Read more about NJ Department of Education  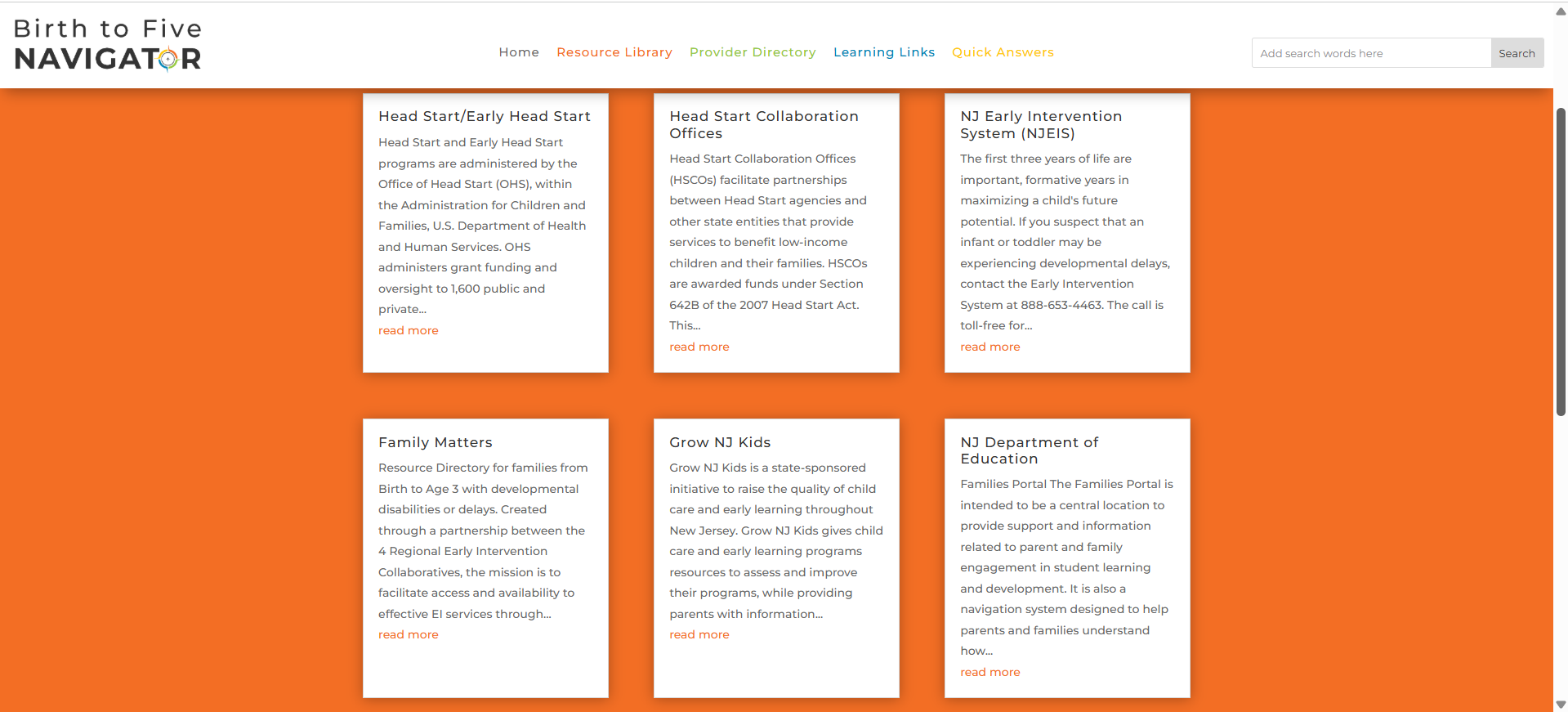pyautogui.click(x=990, y=672)
